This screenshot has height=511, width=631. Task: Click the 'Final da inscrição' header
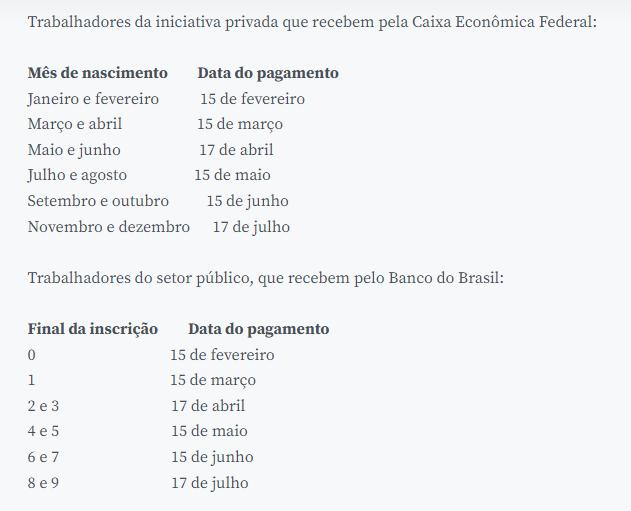(93, 329)
